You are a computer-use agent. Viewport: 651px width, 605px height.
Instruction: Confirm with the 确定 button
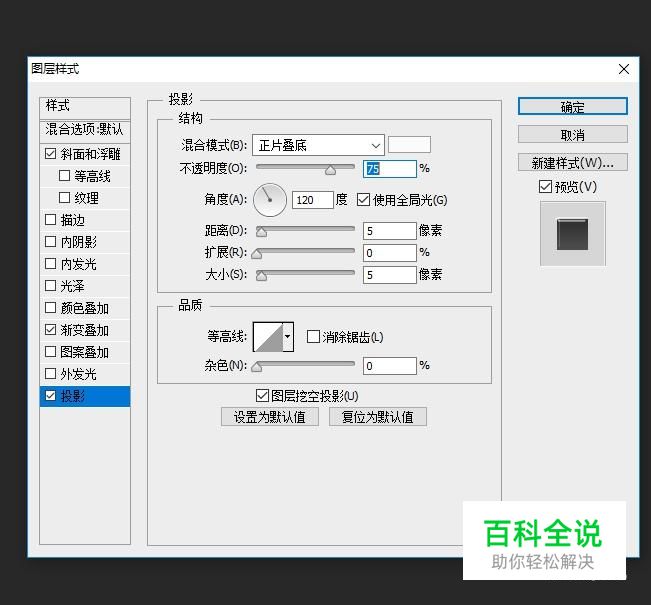[573, 106]
